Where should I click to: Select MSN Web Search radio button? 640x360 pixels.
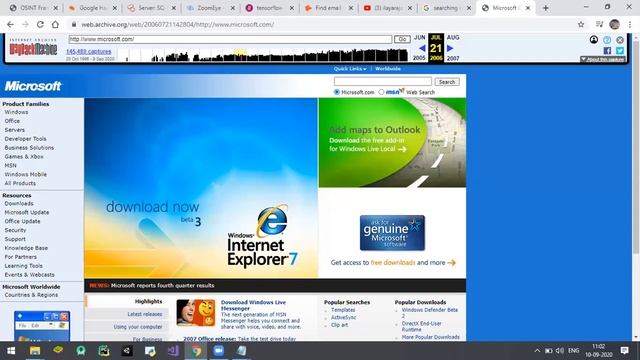point(381,92)
